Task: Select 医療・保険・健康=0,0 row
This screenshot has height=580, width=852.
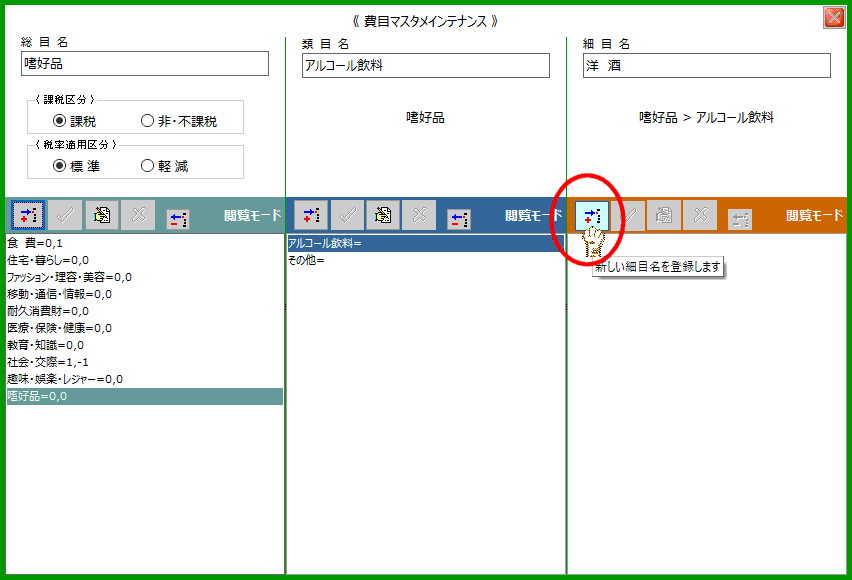Action: tap(145, 328)
